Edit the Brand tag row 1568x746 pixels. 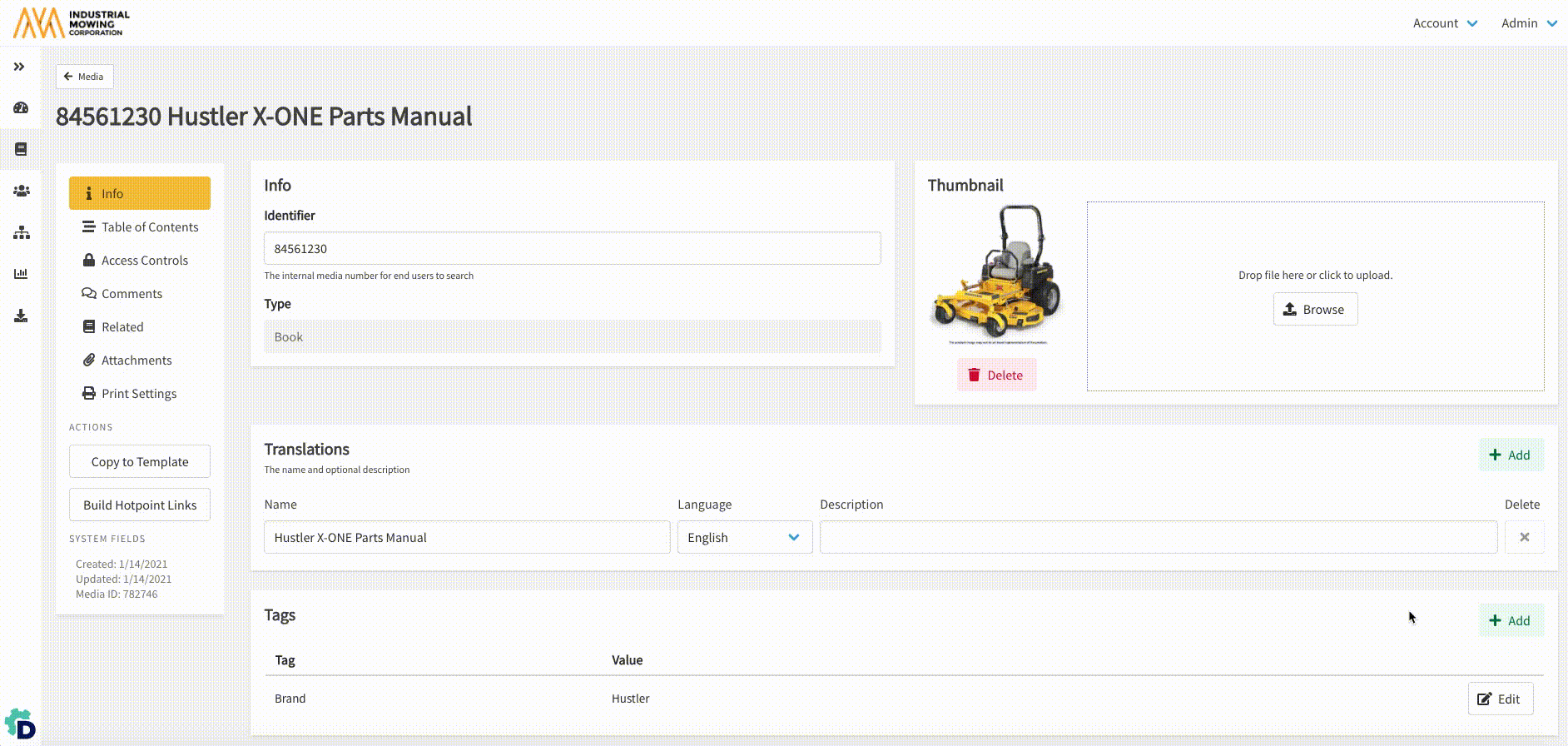(x=1500, y=699)
